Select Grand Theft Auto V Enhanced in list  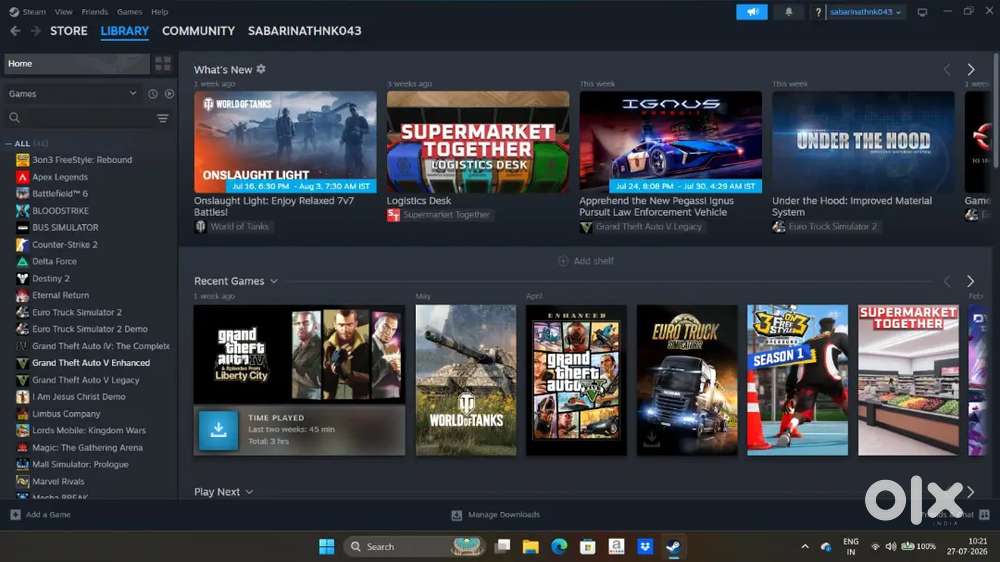pyautogui.click(x=91, y=363)
